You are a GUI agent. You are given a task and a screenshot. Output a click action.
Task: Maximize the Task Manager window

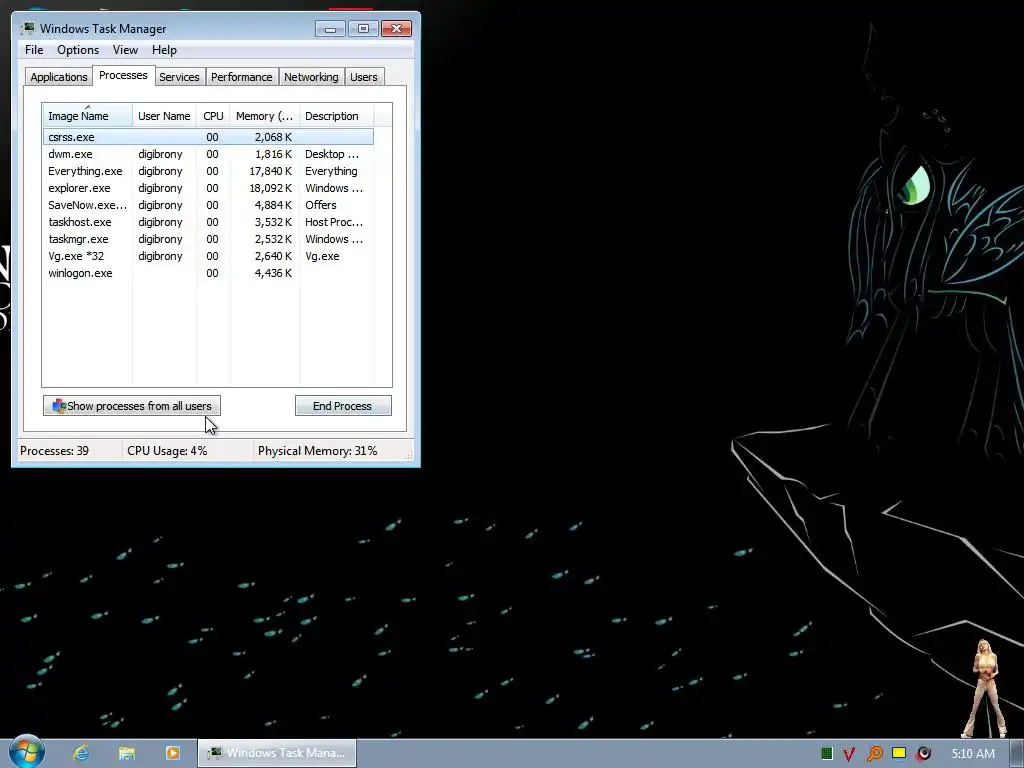click(363, 29)
